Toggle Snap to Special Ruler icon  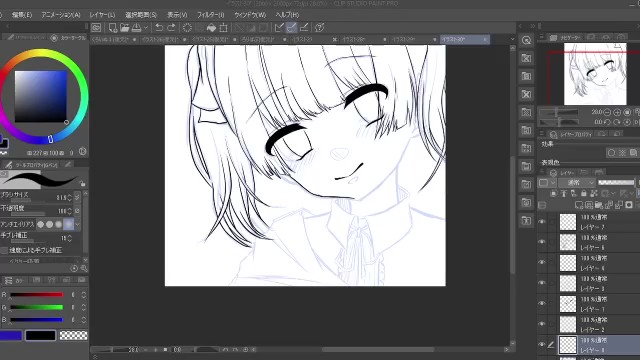[291, 28]
